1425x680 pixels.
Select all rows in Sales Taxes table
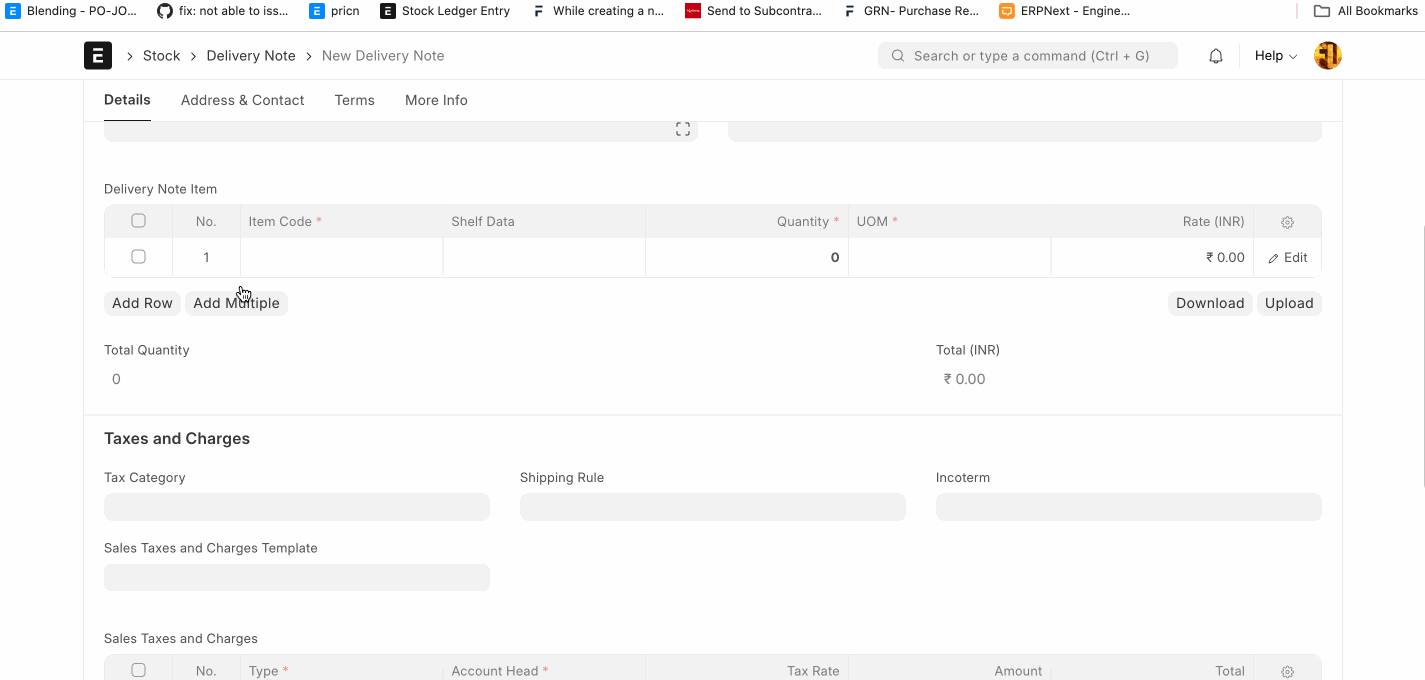138,670
